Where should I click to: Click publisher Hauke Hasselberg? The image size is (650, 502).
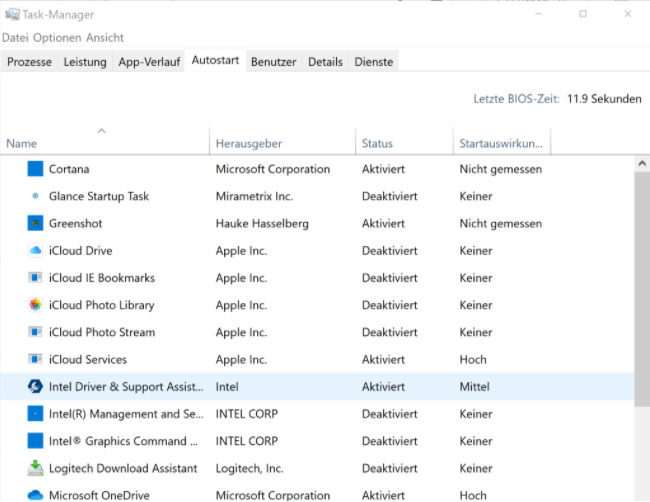point(262,223)
